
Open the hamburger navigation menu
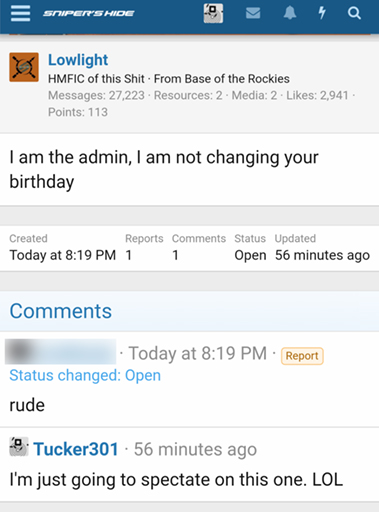[x=20, y=13]
